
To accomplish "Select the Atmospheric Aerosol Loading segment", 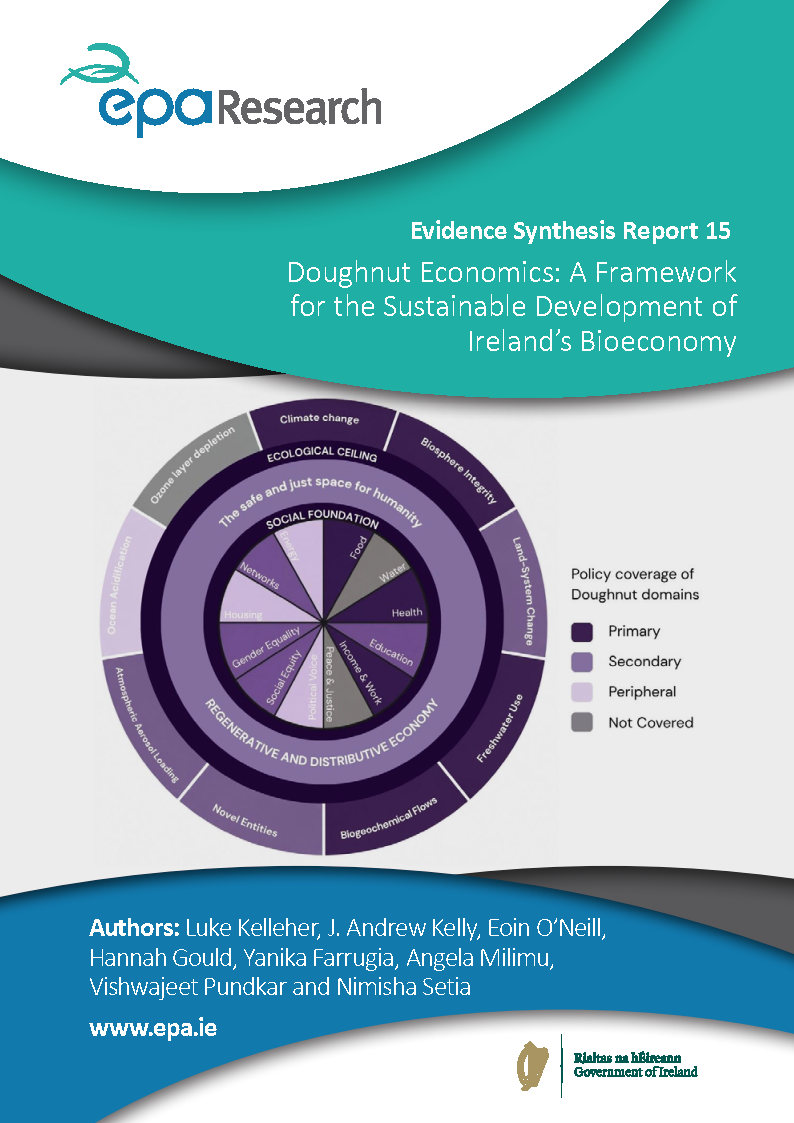I will click(149, 725).
